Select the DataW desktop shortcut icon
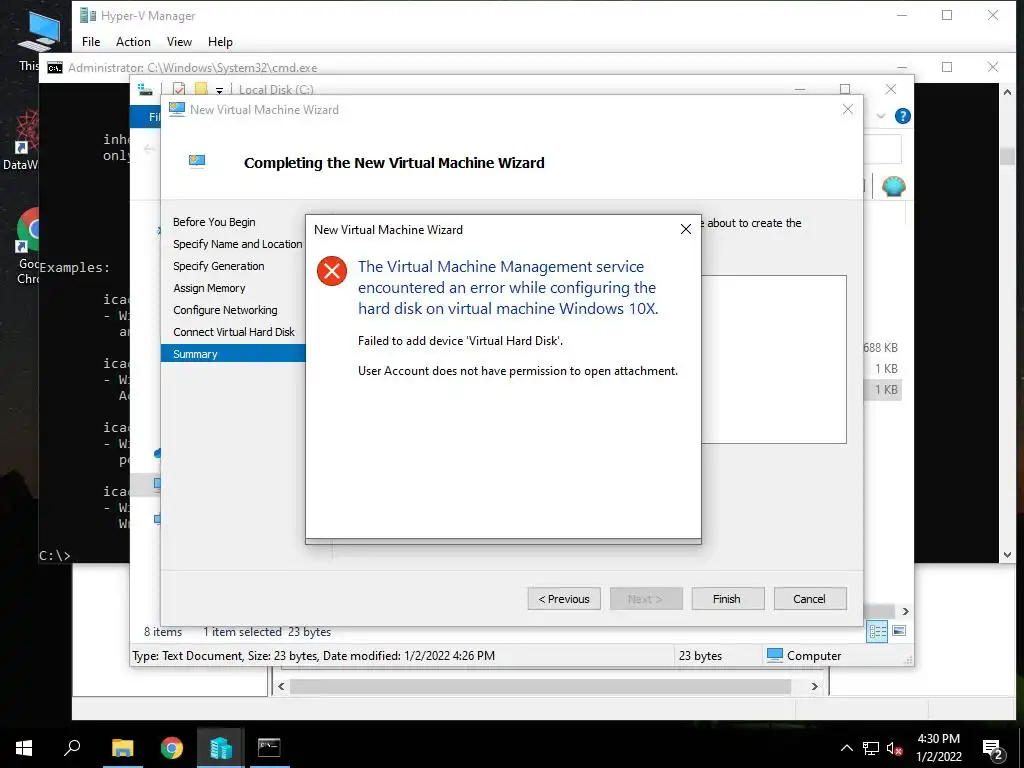Screen dimensions: 1024x768 tap(21, 140)
